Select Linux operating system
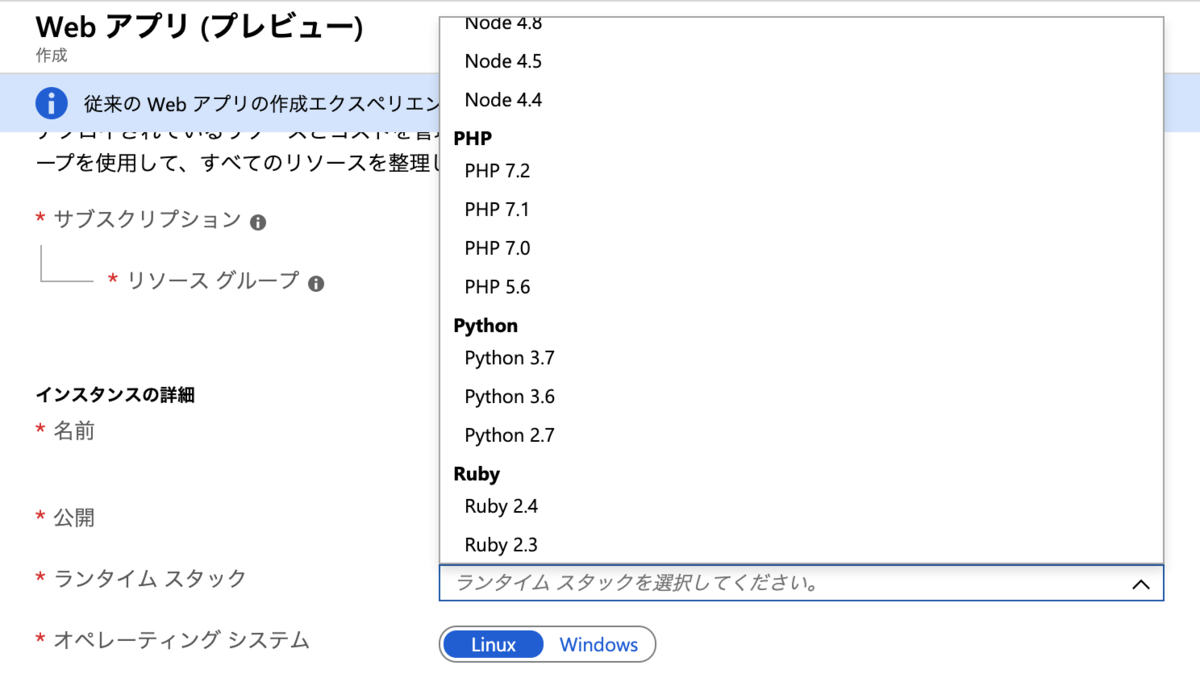This screenshot has height=682, width=1200. 493,645
